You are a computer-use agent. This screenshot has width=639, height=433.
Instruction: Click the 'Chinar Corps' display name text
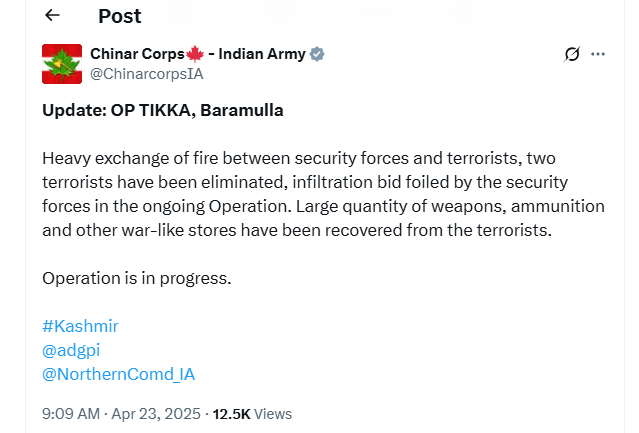(x=137, y=54)
